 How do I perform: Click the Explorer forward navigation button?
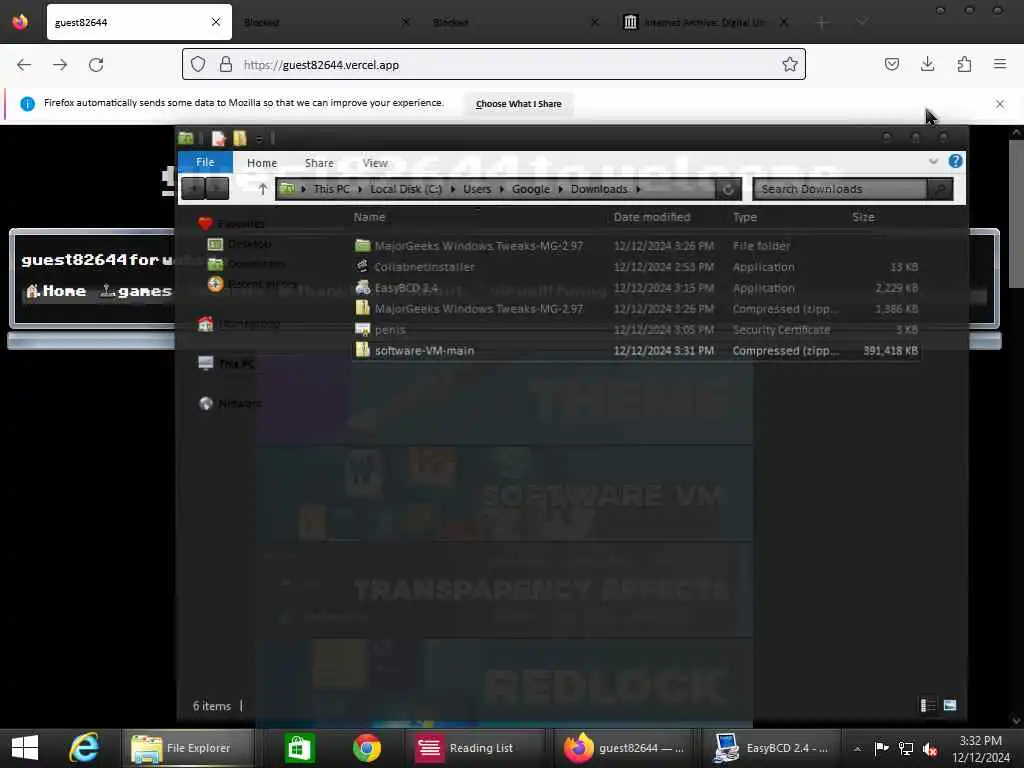[217, 189]
